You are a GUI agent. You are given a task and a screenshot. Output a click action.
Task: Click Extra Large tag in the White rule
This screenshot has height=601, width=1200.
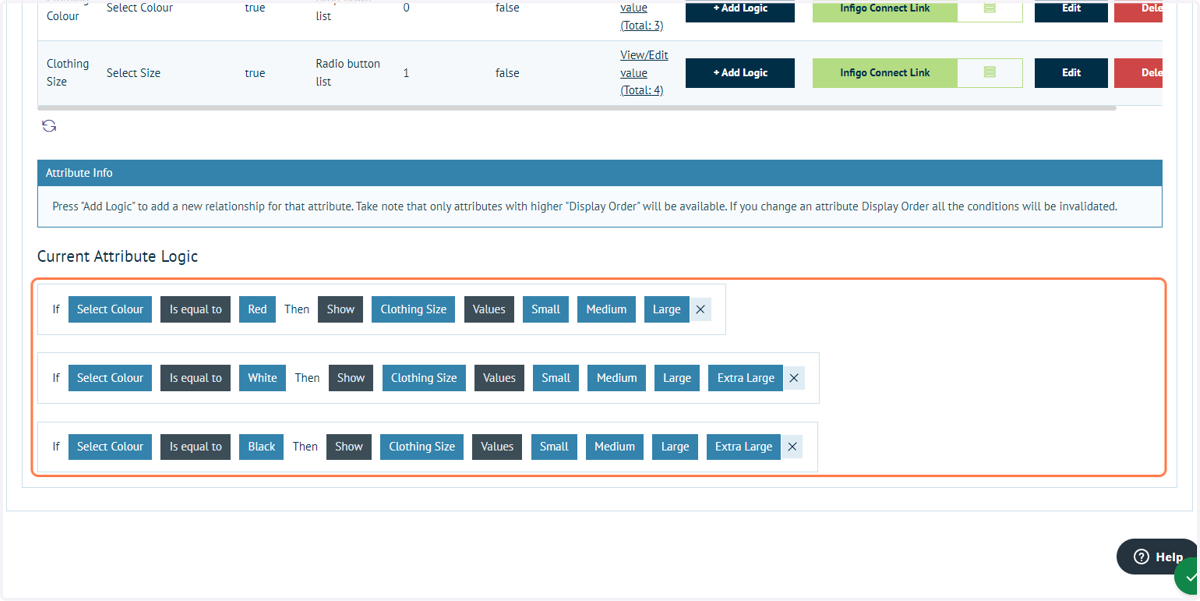tap(746, 378)
